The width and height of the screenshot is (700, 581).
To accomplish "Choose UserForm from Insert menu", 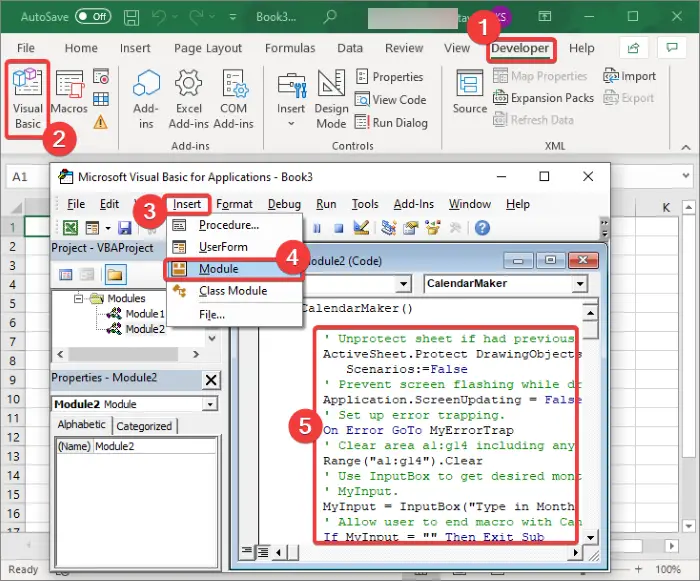I will [x=234, y=247].
